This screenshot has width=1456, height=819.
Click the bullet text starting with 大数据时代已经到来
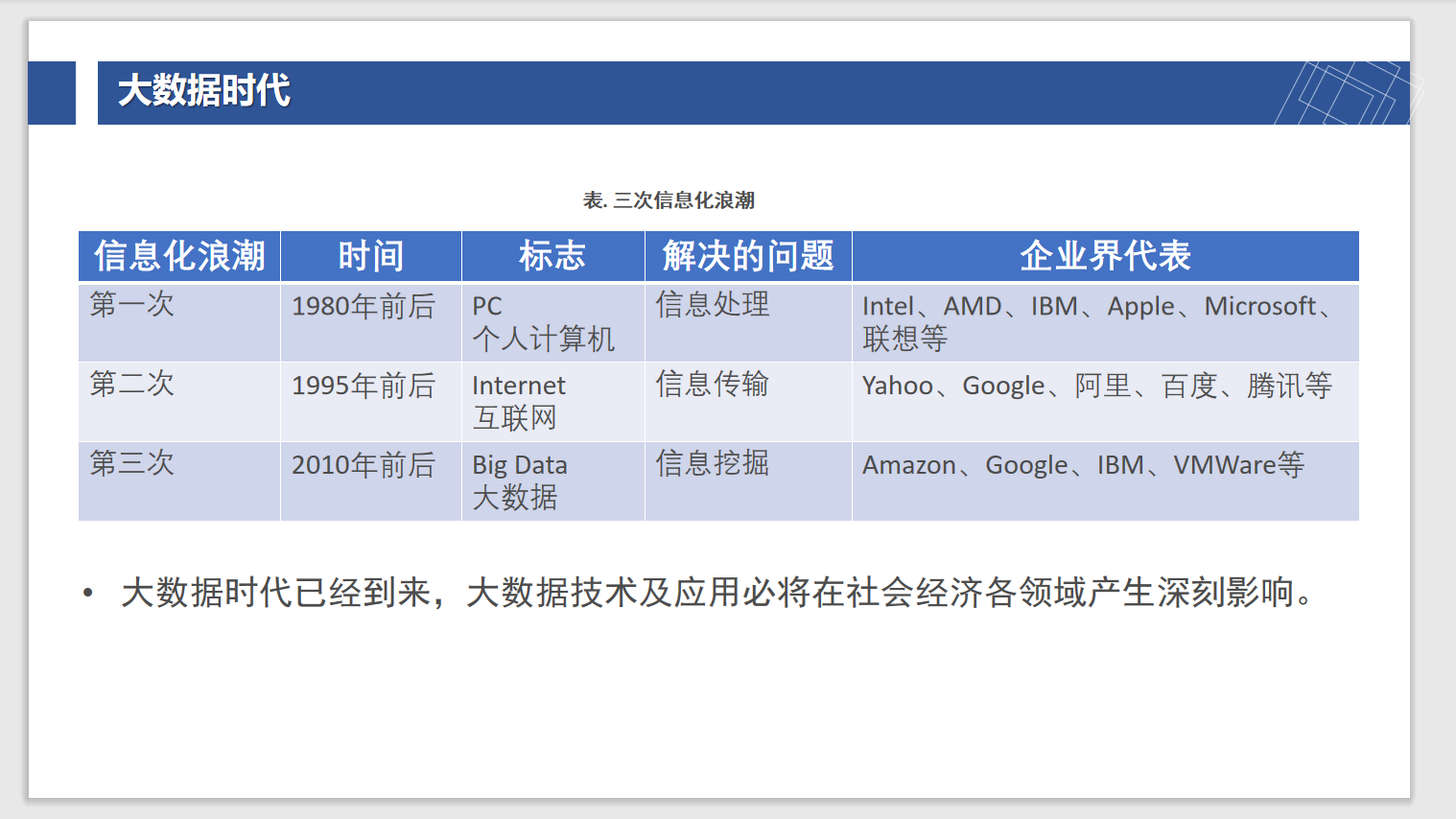click(x=716, y=593)
